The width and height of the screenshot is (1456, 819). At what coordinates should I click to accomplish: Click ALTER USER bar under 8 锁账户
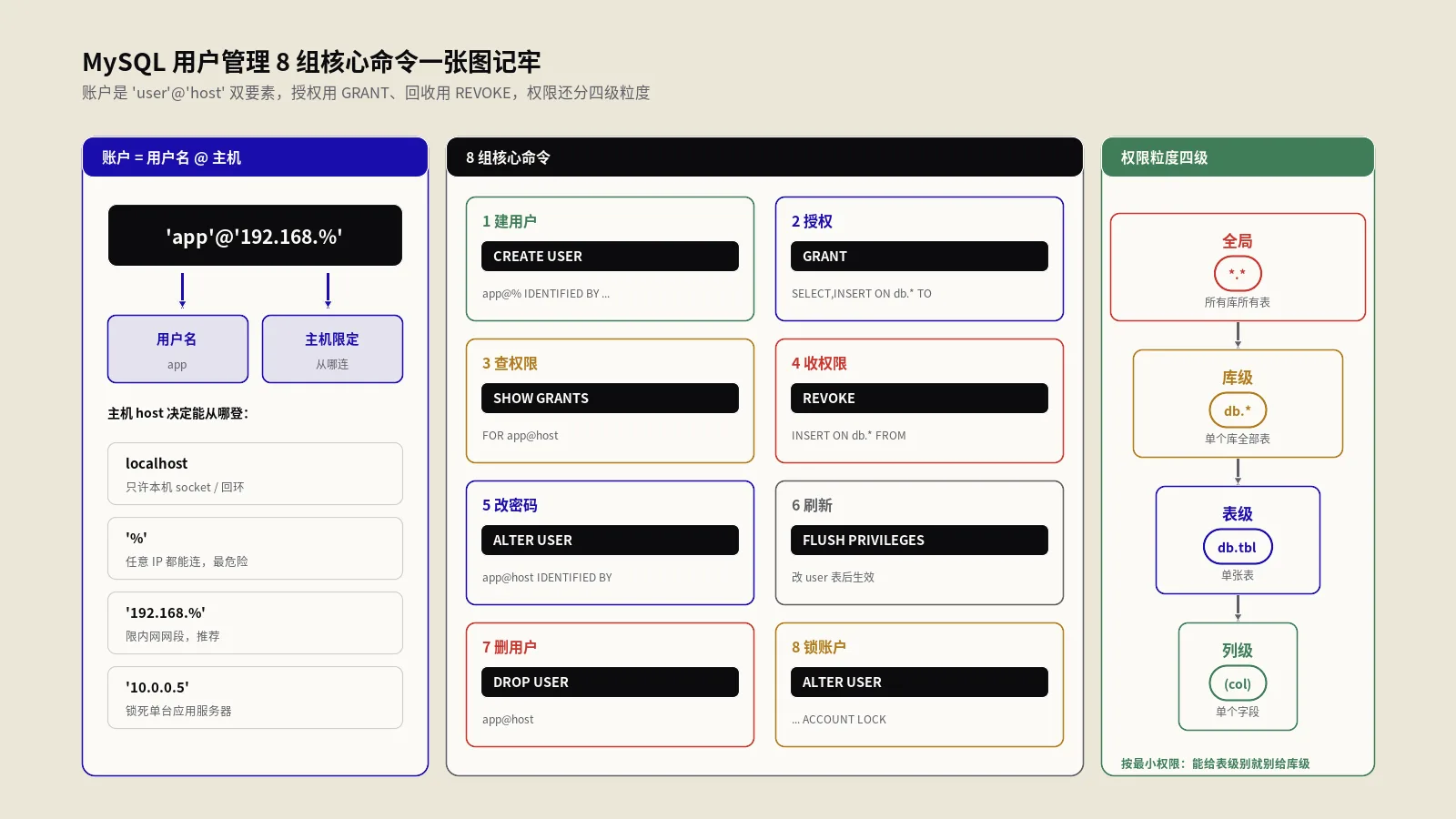(x=919, y=682)
